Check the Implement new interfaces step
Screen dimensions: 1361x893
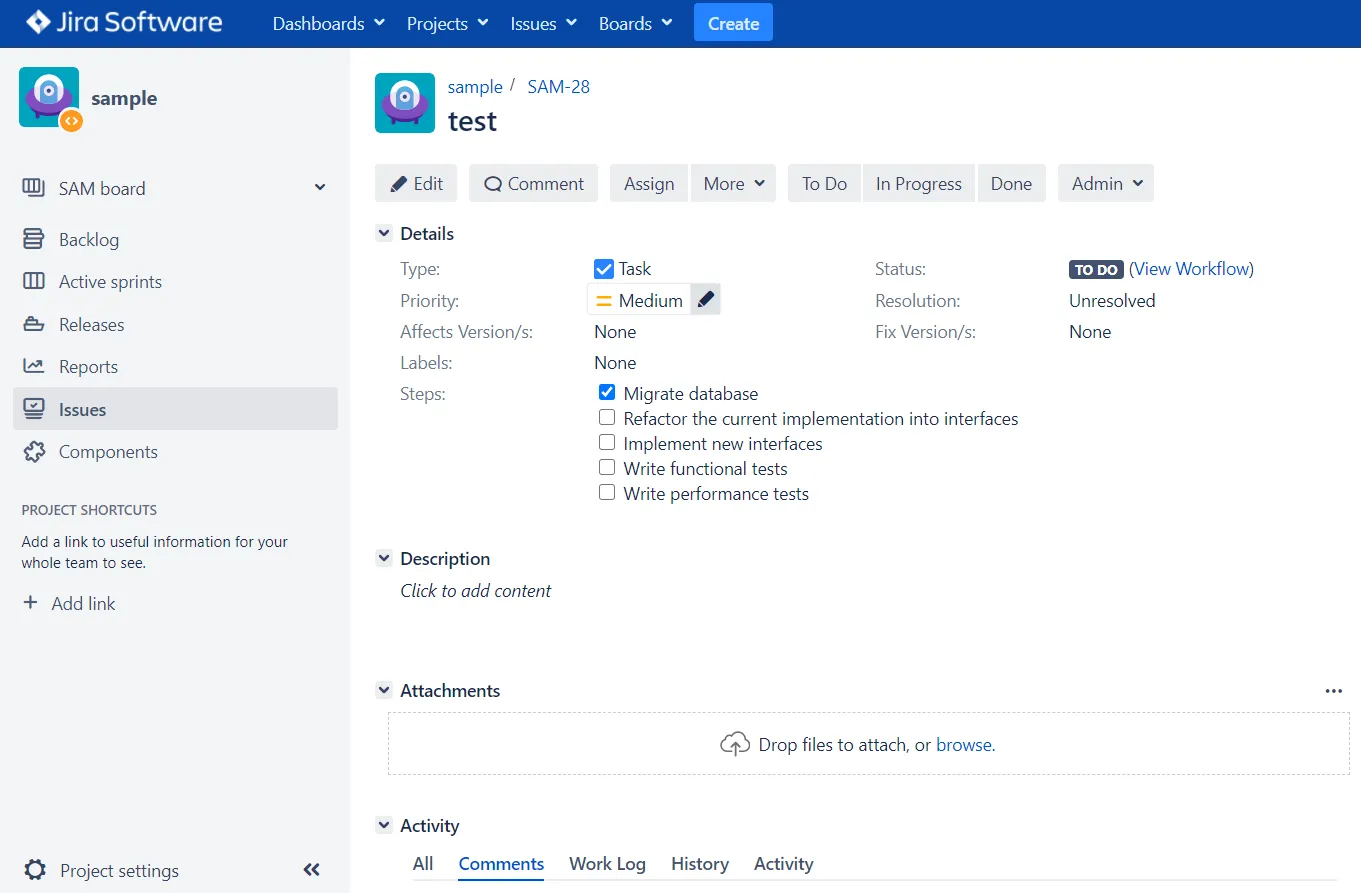click(x=607, y=442)
